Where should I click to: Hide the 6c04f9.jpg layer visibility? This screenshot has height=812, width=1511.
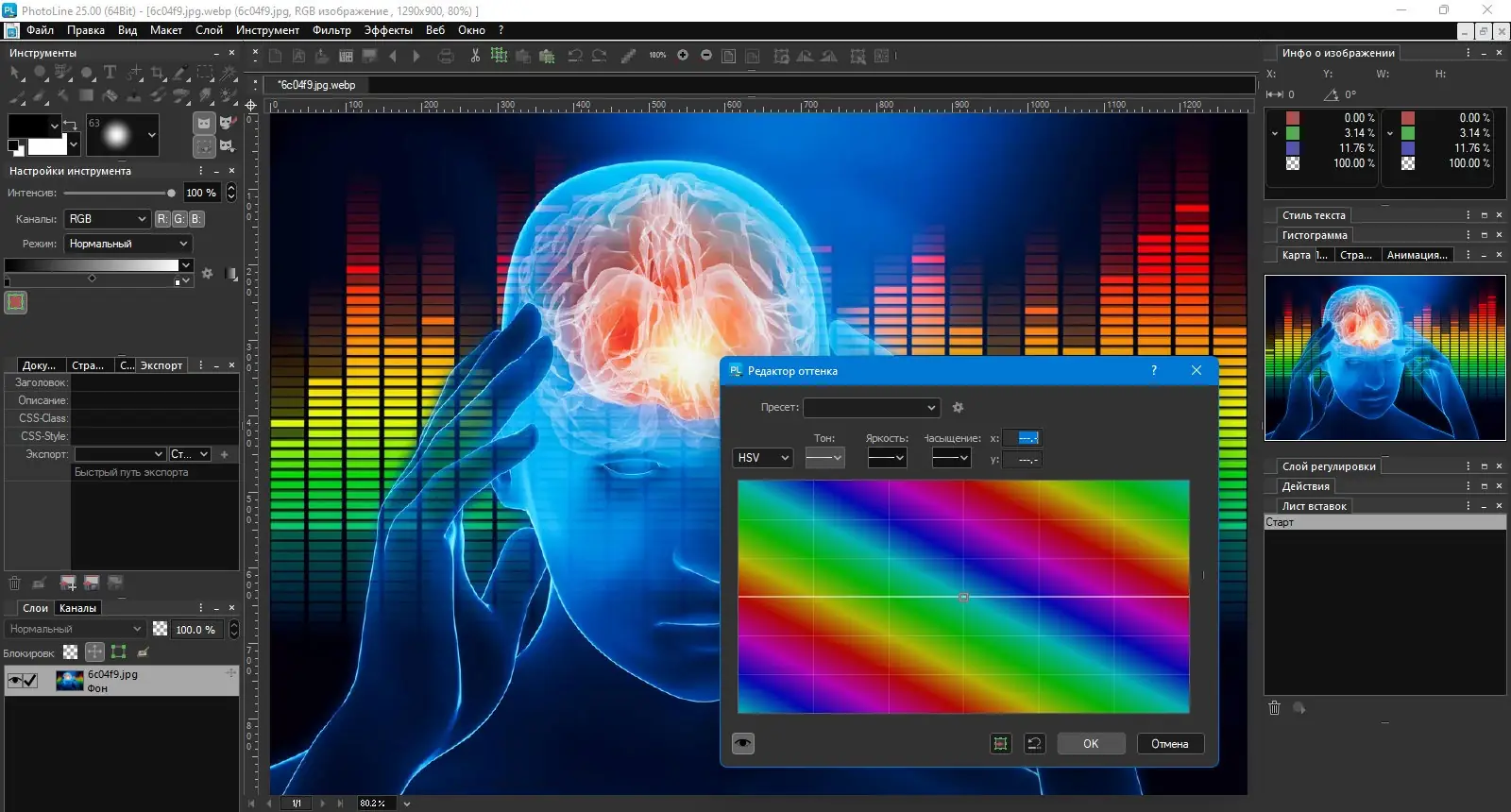(x=14, y=681)
